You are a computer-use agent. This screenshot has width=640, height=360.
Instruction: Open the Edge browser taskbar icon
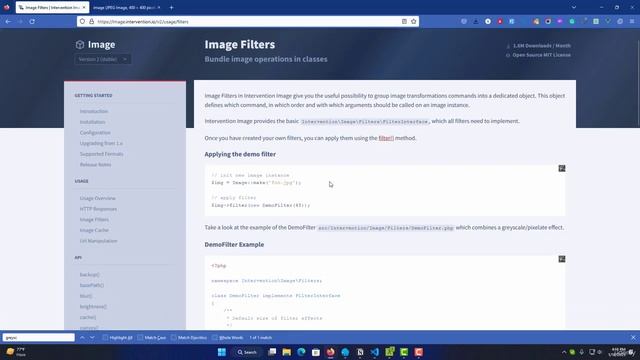[301, 352]
